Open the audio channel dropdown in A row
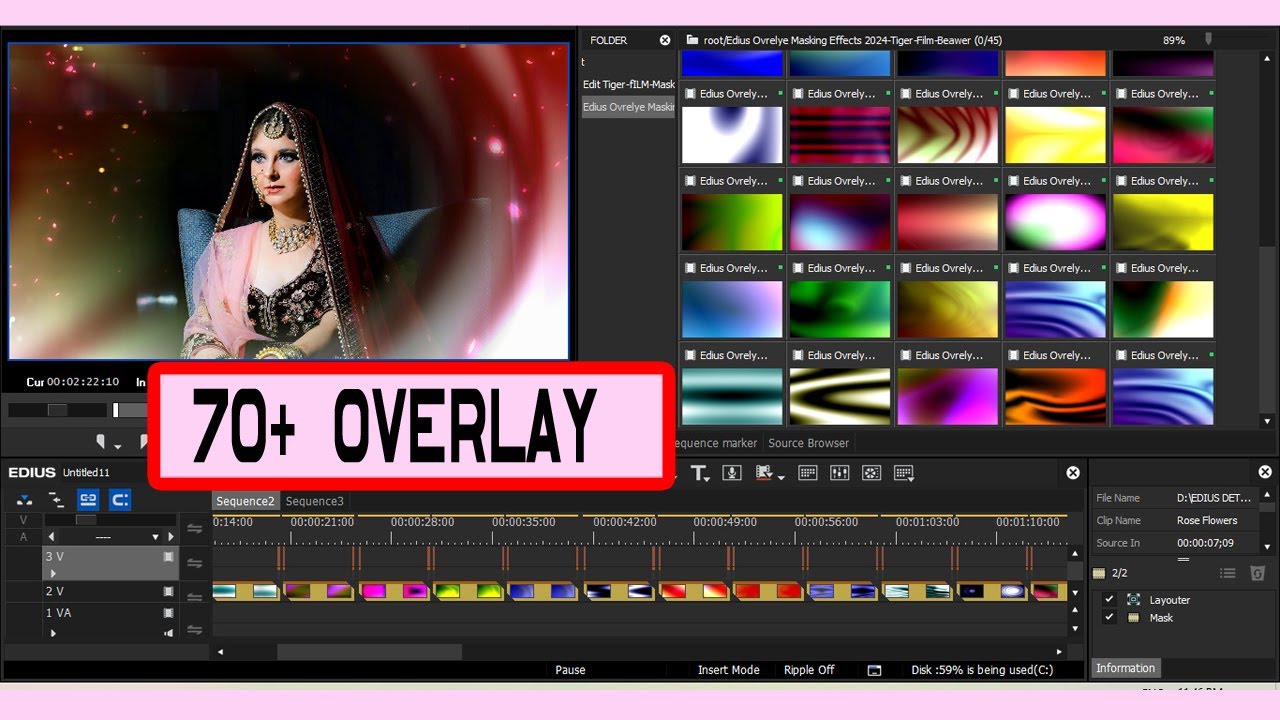This screenshot has height=720, width=1280. coord(155,537)
